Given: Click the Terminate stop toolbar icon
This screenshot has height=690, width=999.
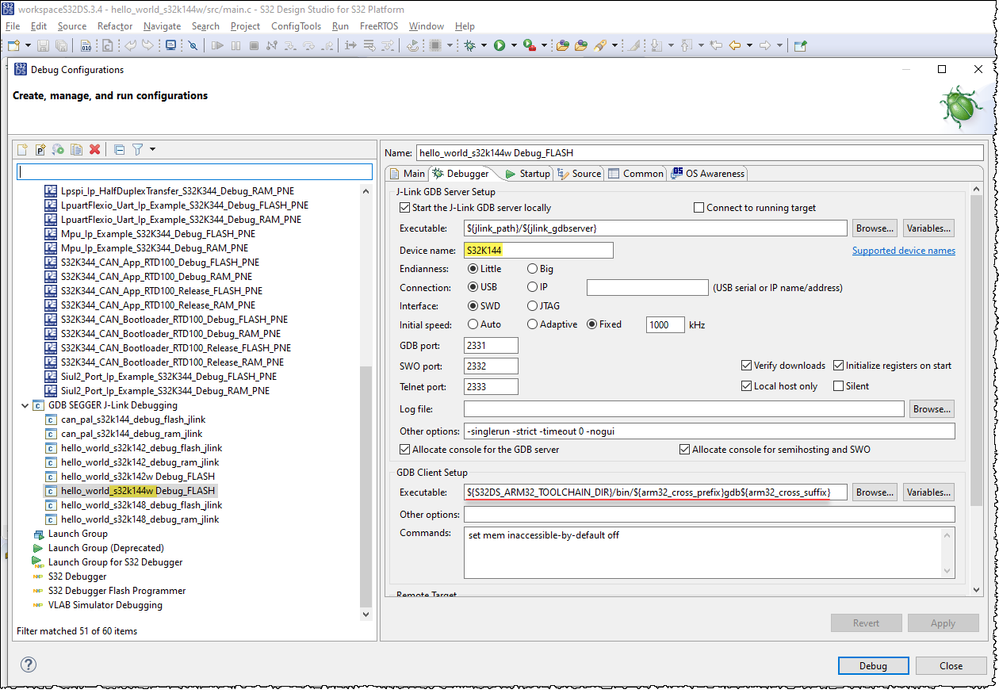Looking at the screenshot, I should coord(254,45).
